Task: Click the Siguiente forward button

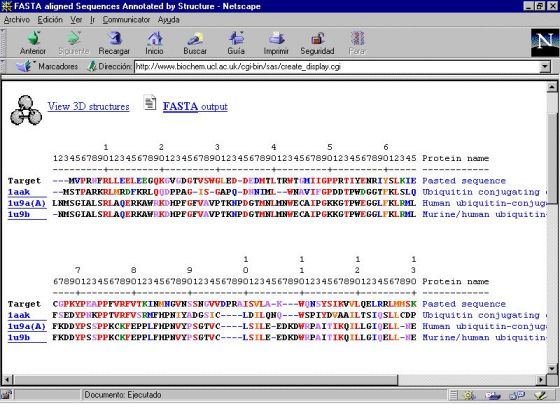Action: click(74, 43)
